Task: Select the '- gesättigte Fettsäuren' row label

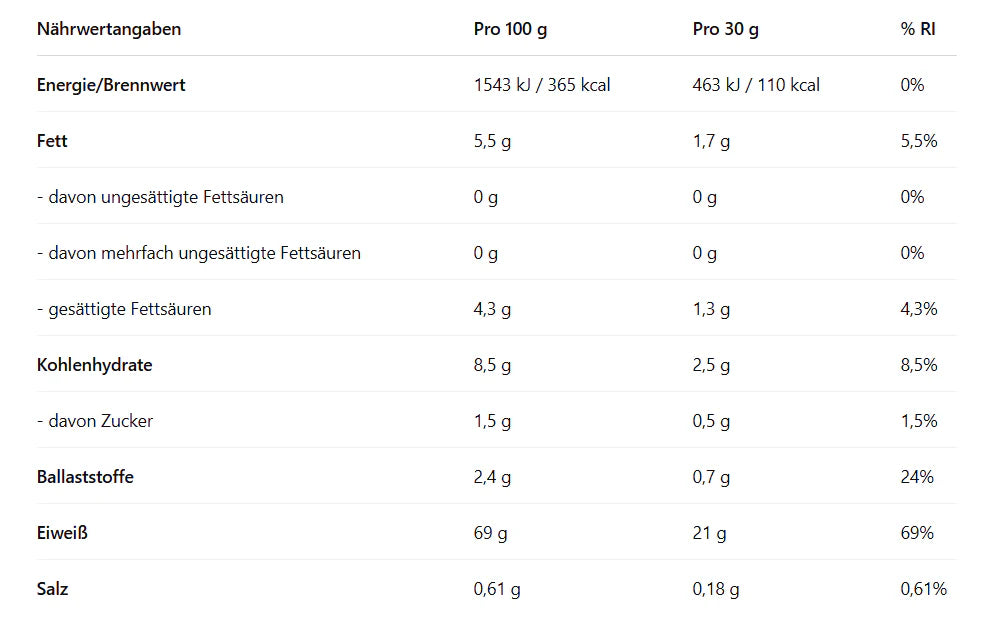Action: tap(124, 309)
